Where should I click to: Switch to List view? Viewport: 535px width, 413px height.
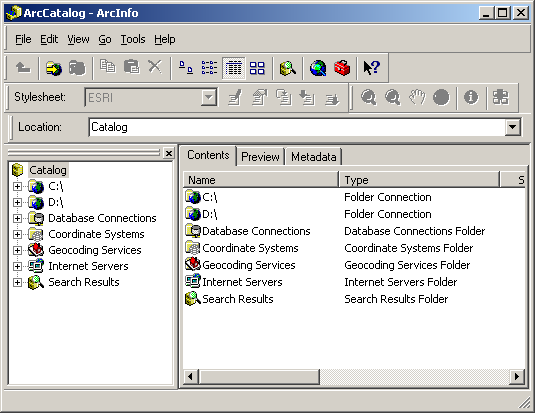click(209, 68)
